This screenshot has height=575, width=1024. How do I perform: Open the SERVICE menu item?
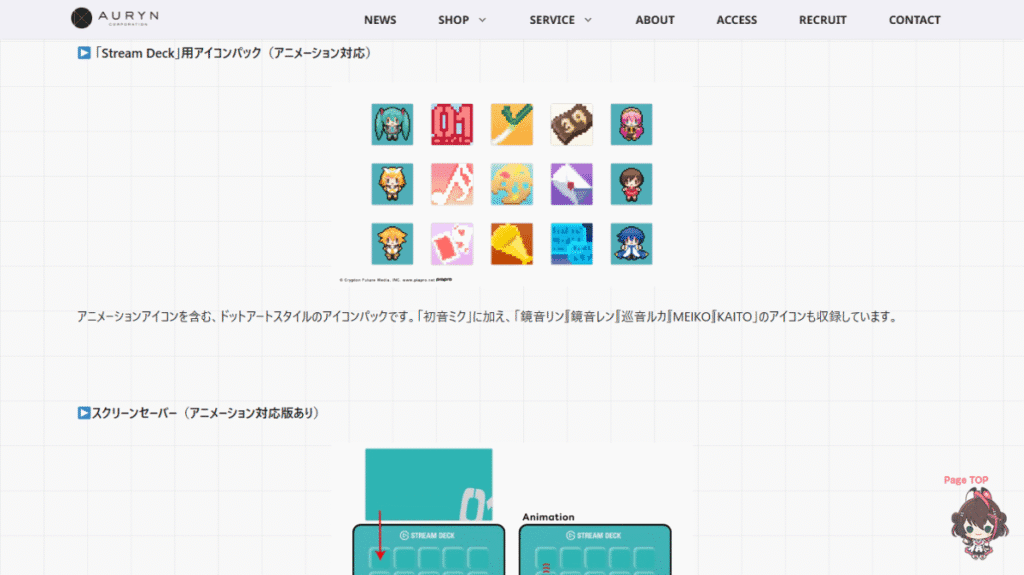coord(552,20)
